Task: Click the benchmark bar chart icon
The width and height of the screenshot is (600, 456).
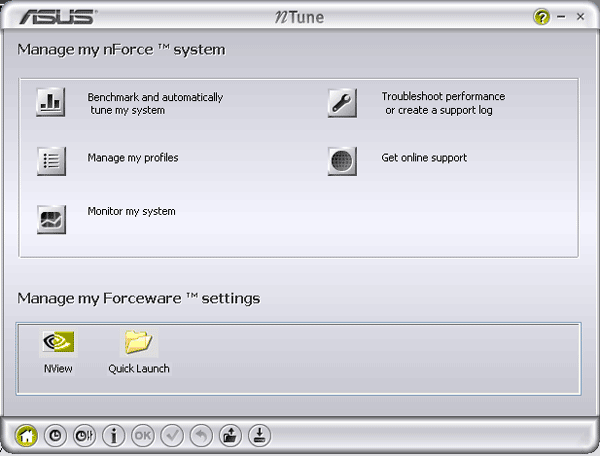Action: 51,103
